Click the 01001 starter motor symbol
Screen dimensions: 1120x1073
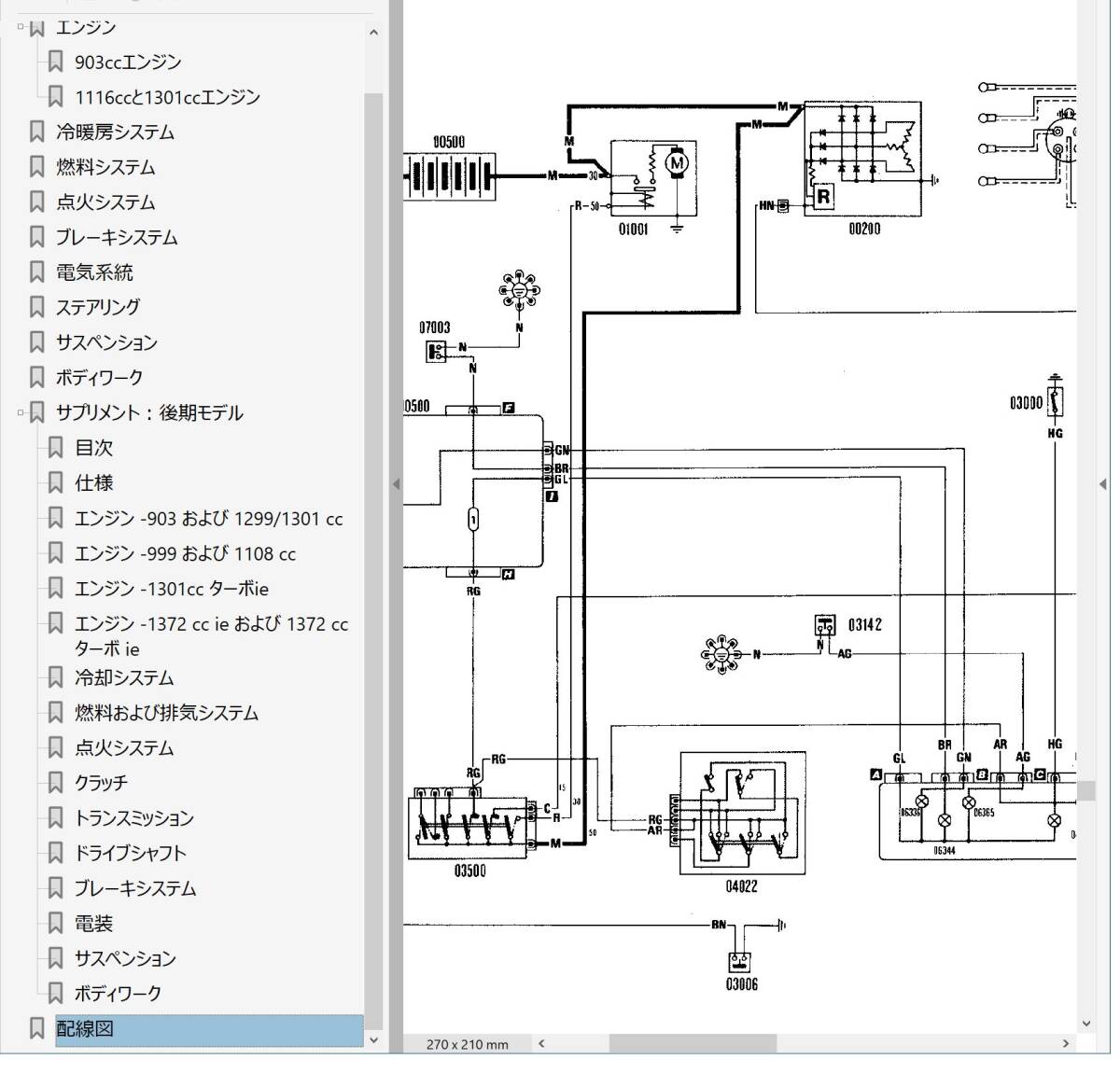coord(653,180)
